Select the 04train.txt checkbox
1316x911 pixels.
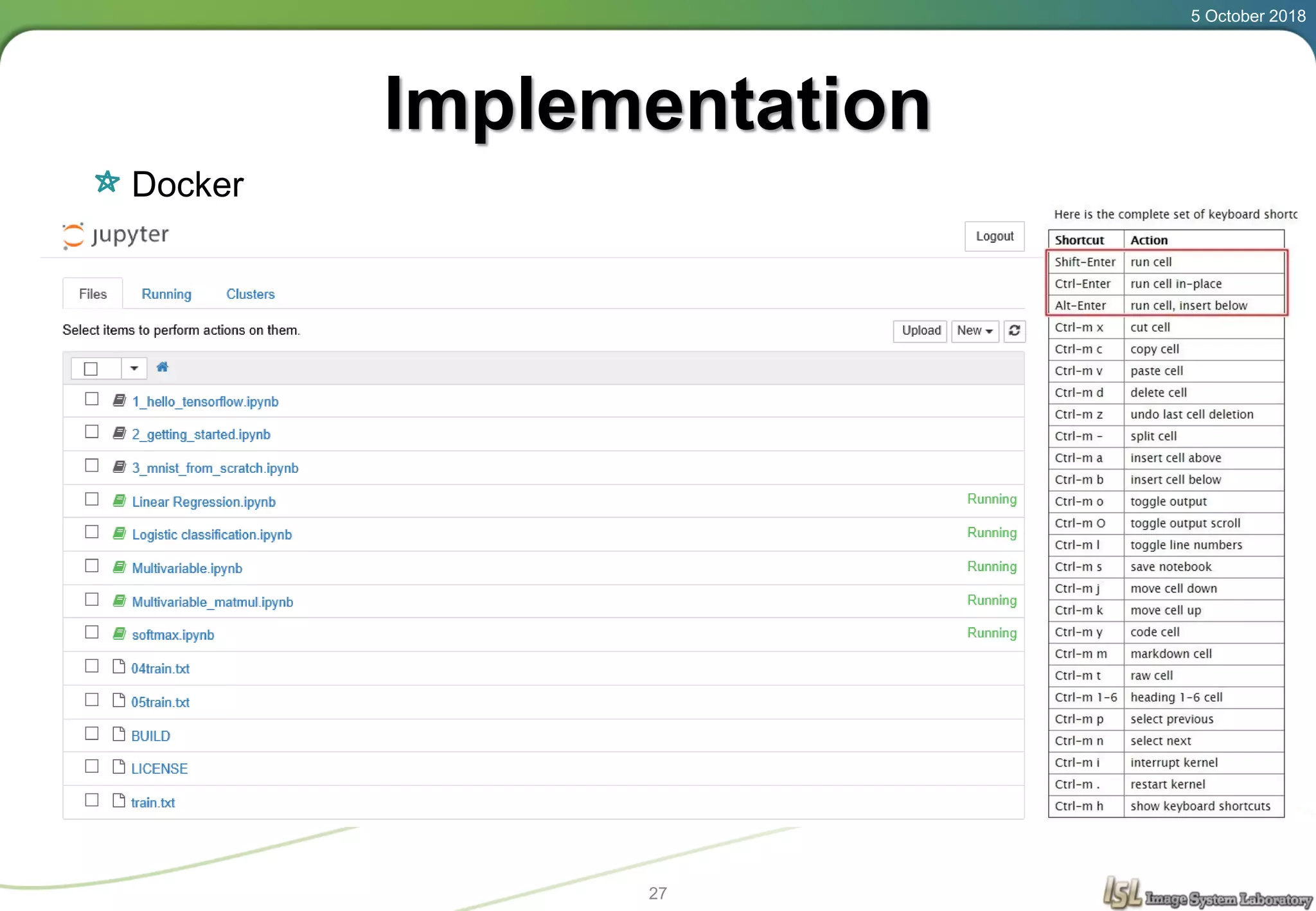coord(92,666)
